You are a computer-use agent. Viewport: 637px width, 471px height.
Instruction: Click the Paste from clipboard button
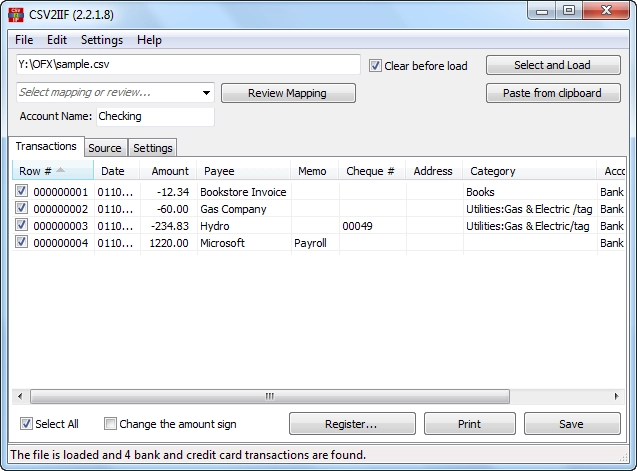tap(553, 93)
